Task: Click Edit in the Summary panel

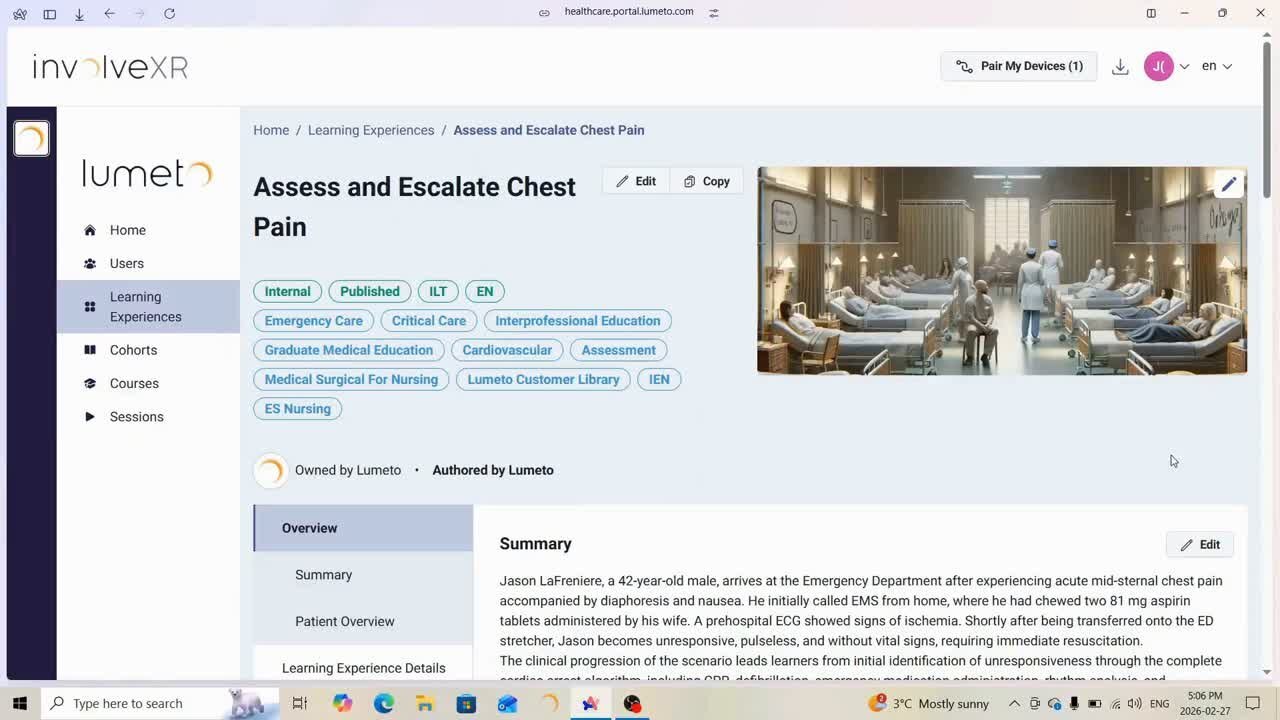Action: pyautogui.click(x=1200, y=545)
